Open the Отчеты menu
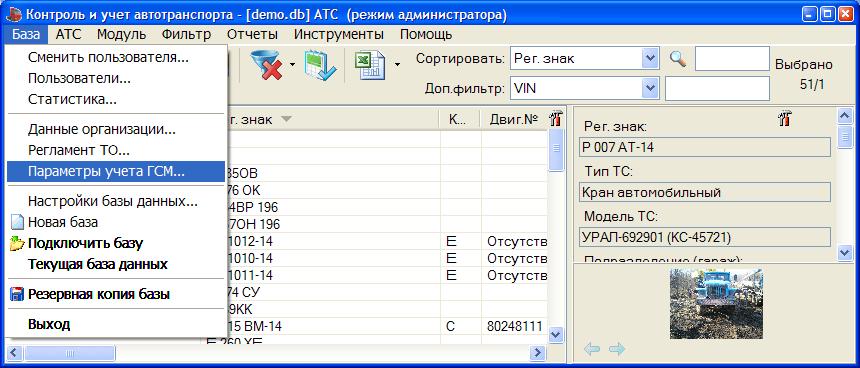This screenshot has height=368, width=860. (252, 35)
